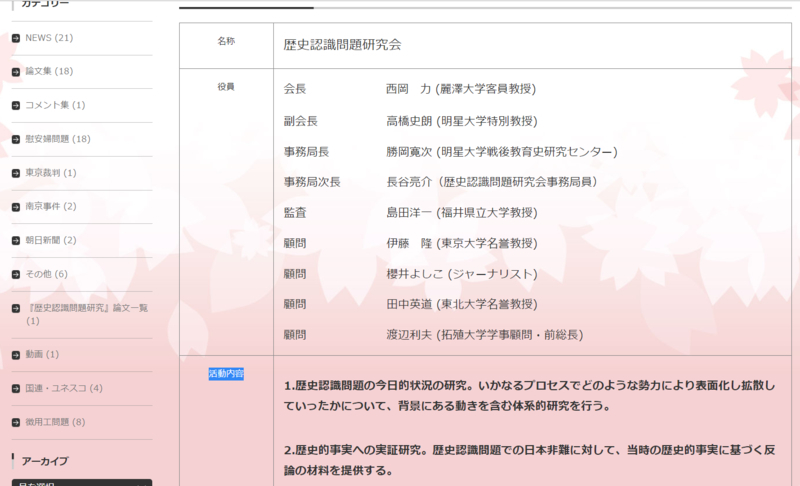Click the arrow icon beside 国連・ユネスコ (4)
Screen dimensions: 800x486
point(16,389)
